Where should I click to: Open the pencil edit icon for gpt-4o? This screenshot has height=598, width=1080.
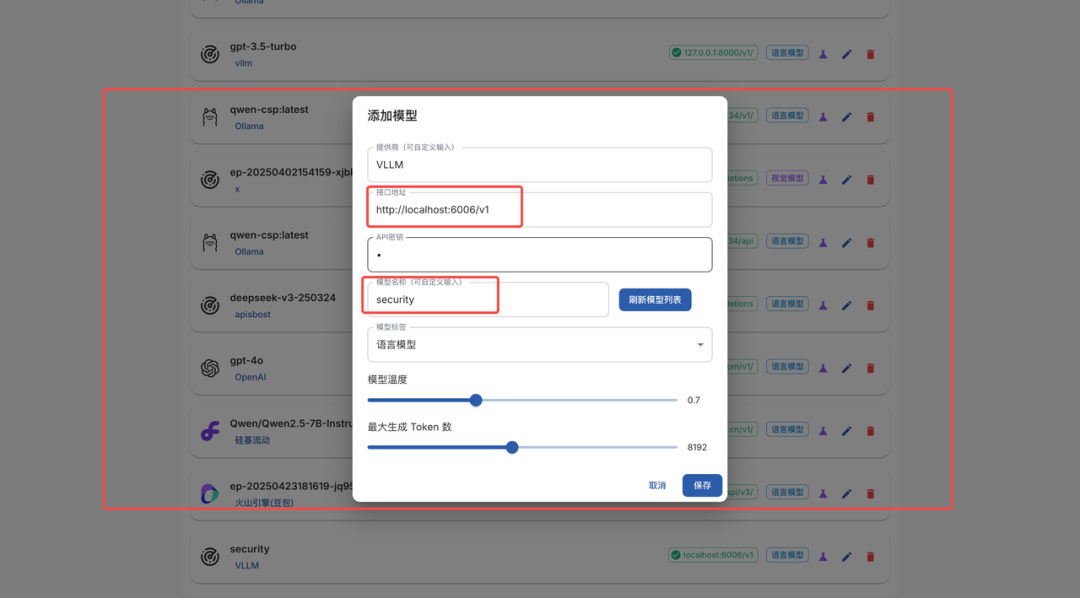point(847,368)
